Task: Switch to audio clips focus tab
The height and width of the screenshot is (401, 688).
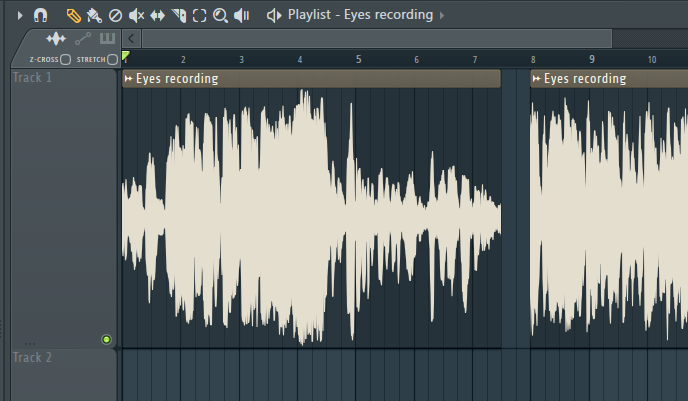Action: pyautogui.click(x=56, y=39)
